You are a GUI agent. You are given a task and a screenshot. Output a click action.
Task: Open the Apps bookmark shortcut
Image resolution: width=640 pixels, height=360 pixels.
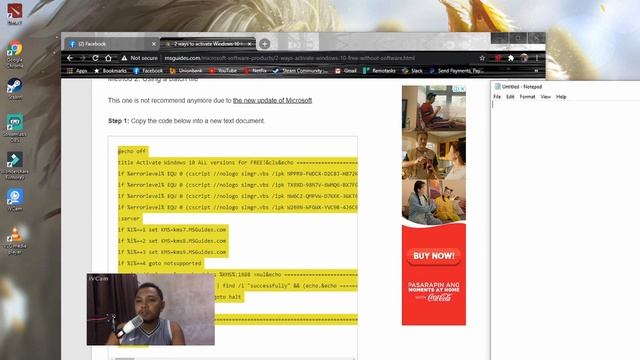(x=77, y=71)
